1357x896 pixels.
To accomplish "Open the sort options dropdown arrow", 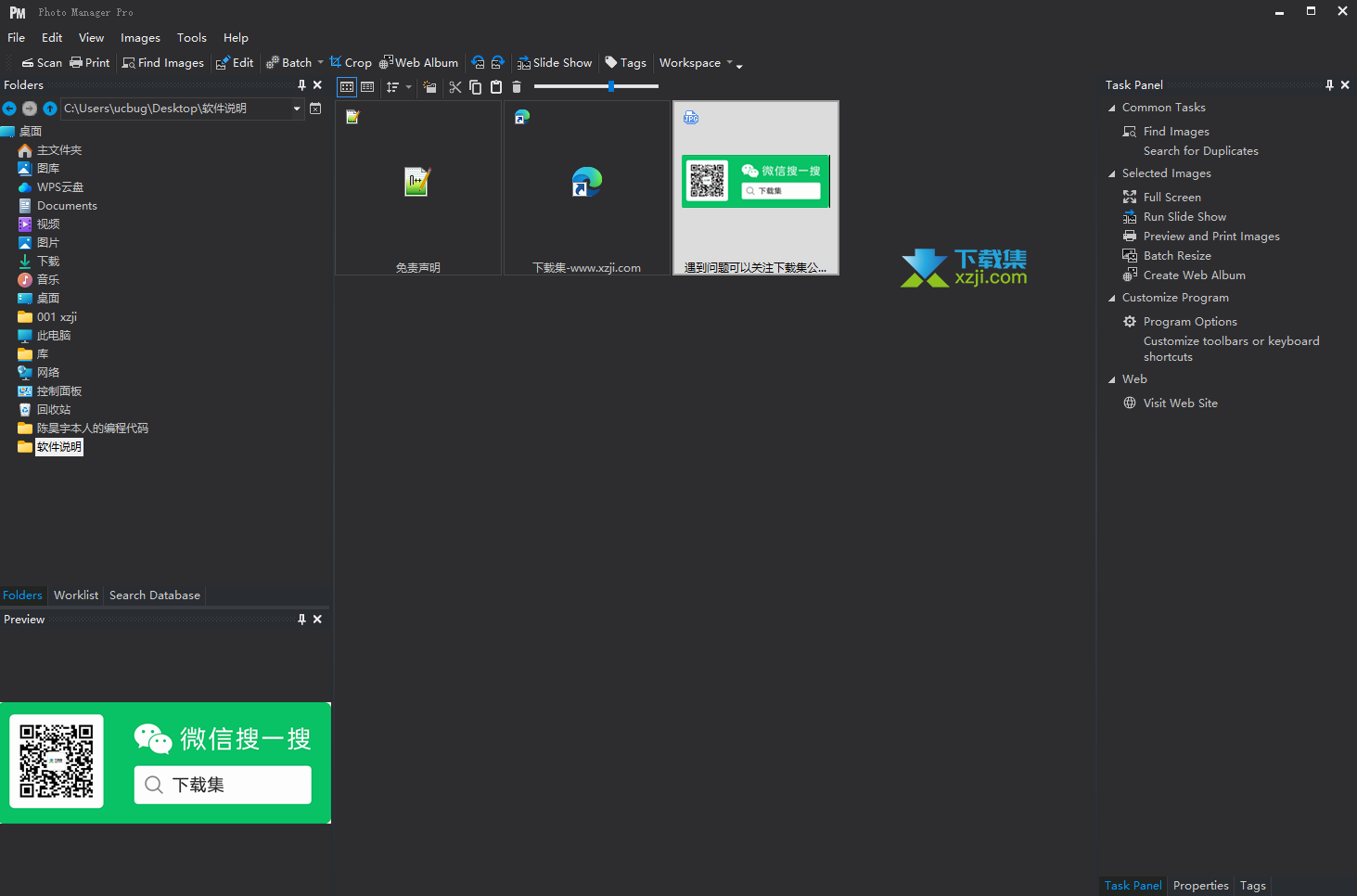I will pyautogui.click(x=408, y=87).
